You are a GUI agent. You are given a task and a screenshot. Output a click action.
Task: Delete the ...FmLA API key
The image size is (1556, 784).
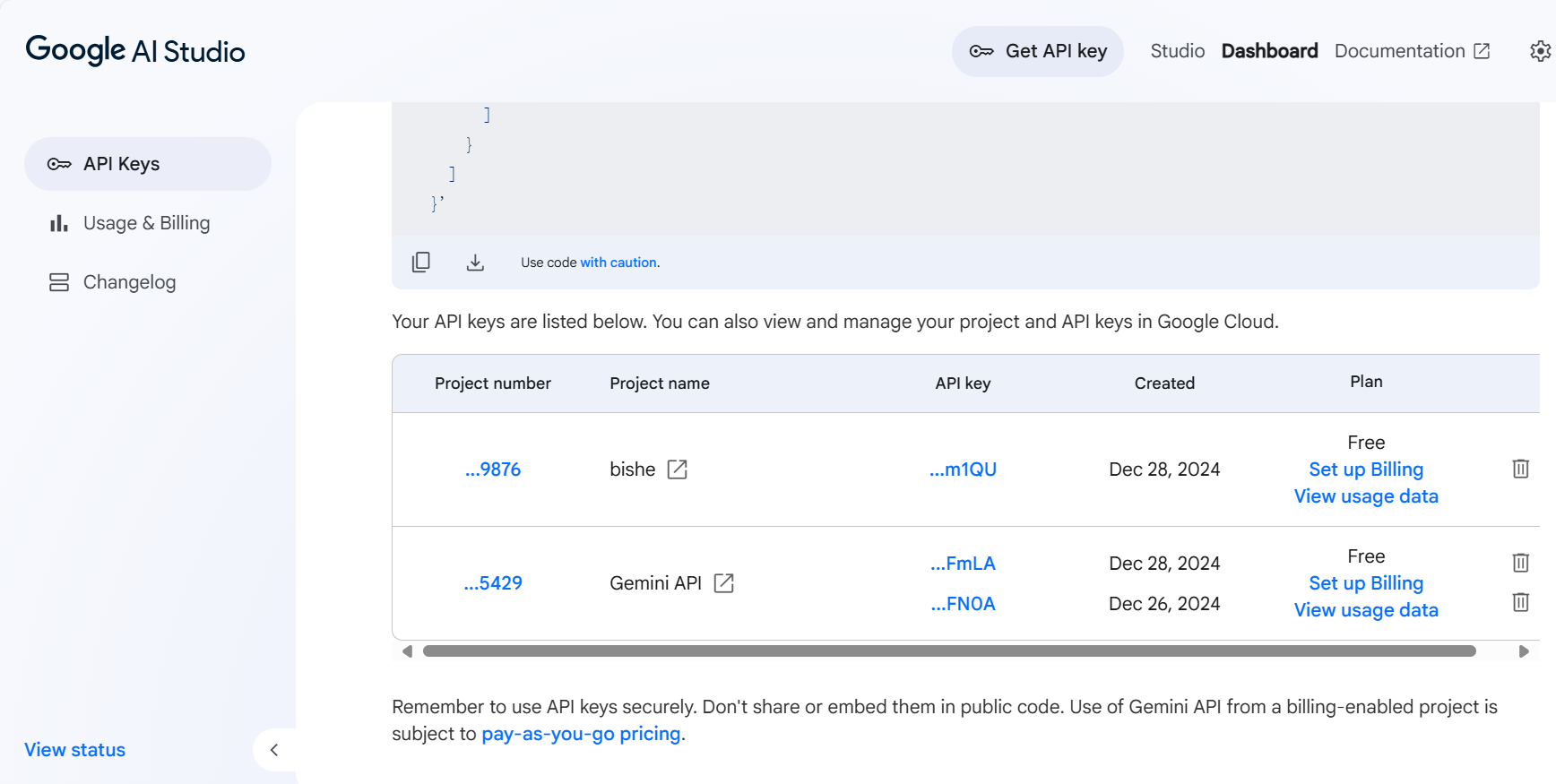click(x=1521, y=563)
